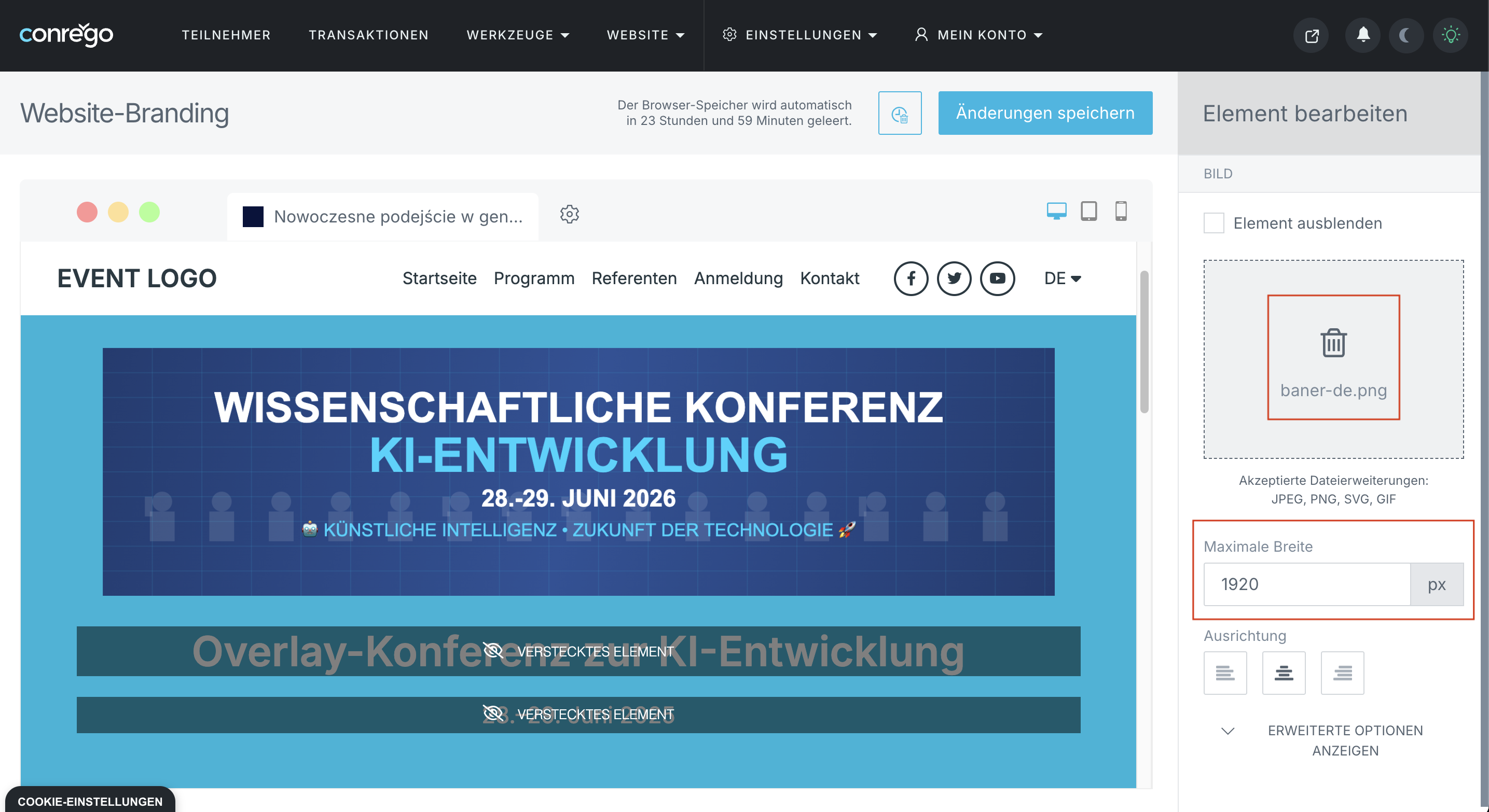Enable the Element ausblenden checkbox
The height and width of the screenshot is (812, 1489).
[x=1214, y=223]
